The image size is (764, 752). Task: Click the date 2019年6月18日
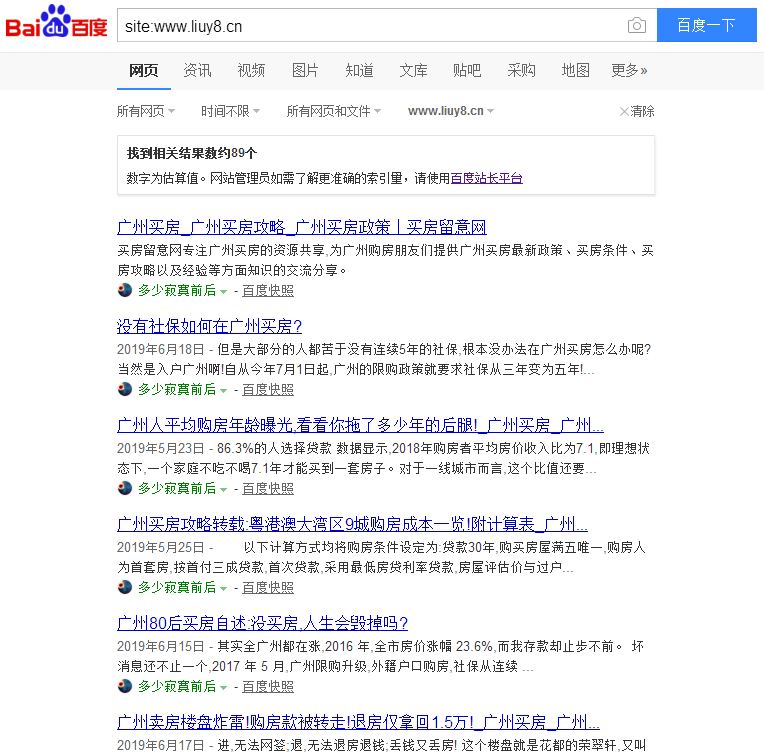(x=160, y=349)
